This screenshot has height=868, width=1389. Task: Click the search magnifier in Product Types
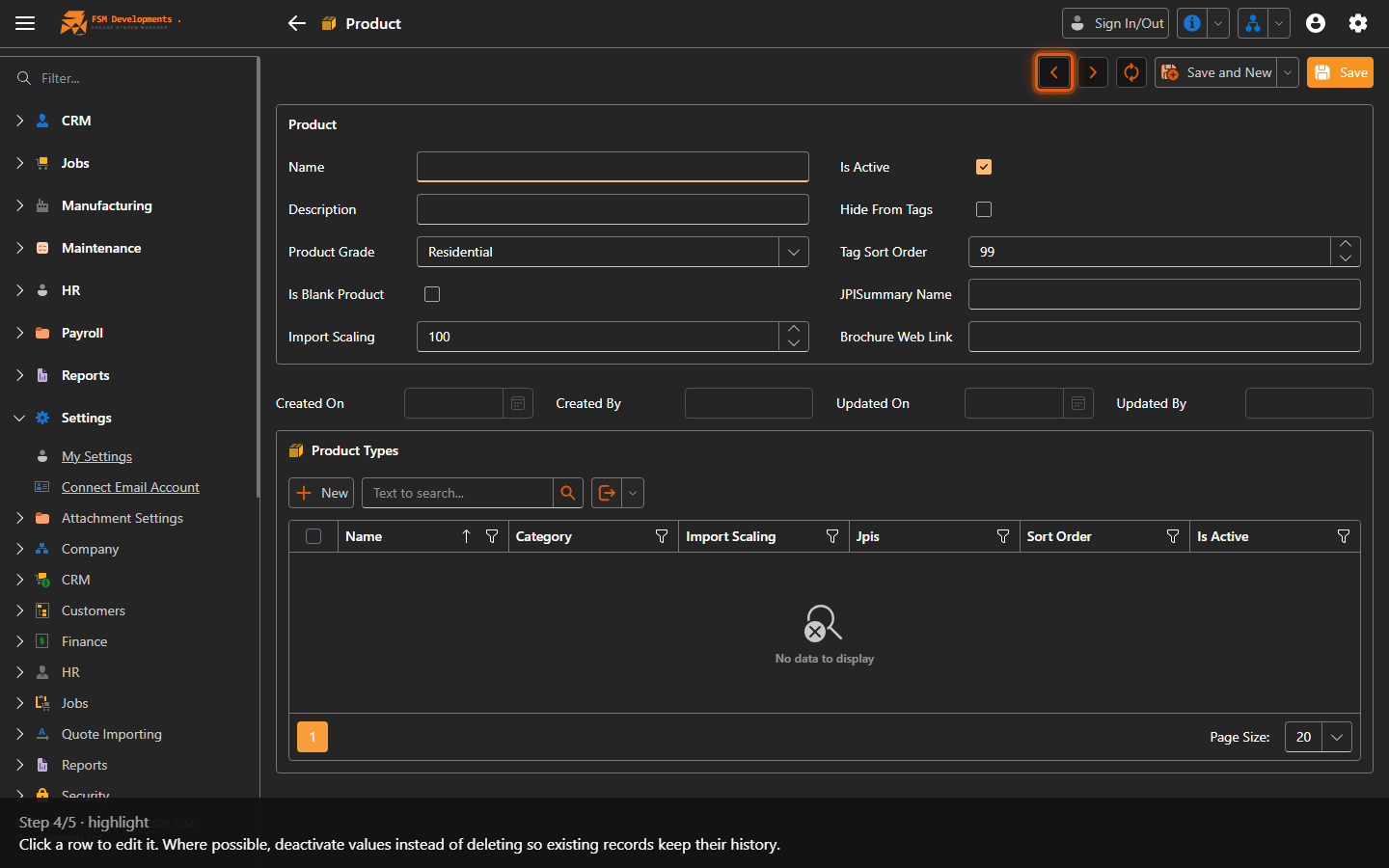pos(568,493)
